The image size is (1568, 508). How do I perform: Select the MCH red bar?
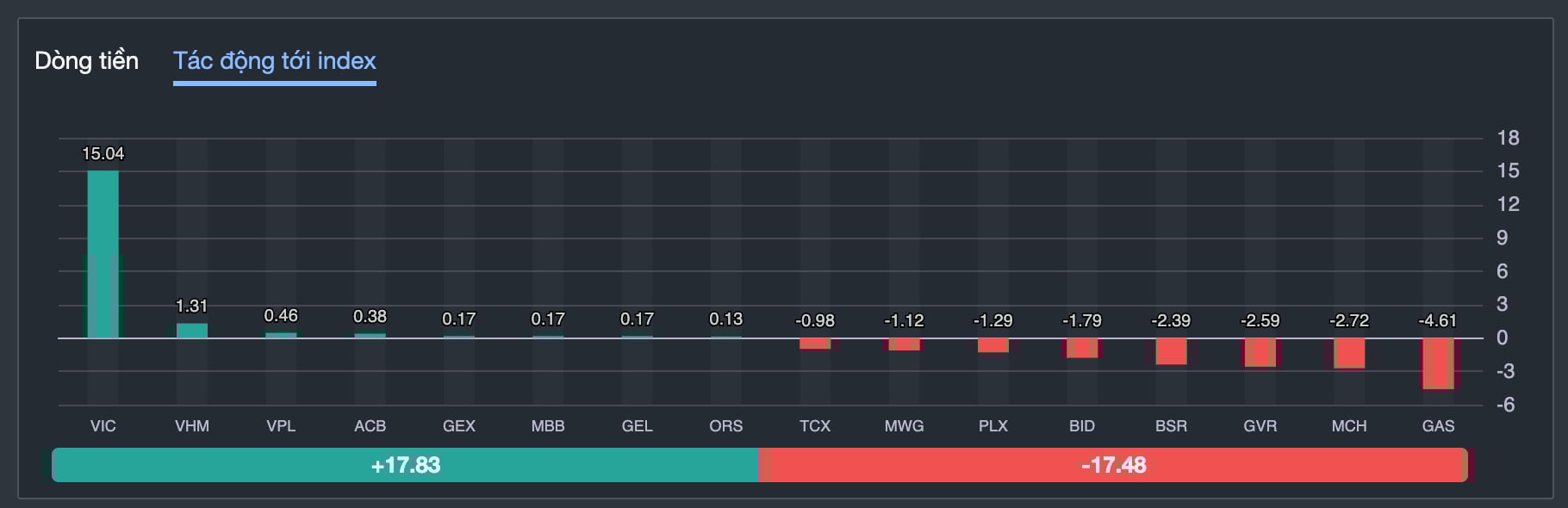point(1349,353)
